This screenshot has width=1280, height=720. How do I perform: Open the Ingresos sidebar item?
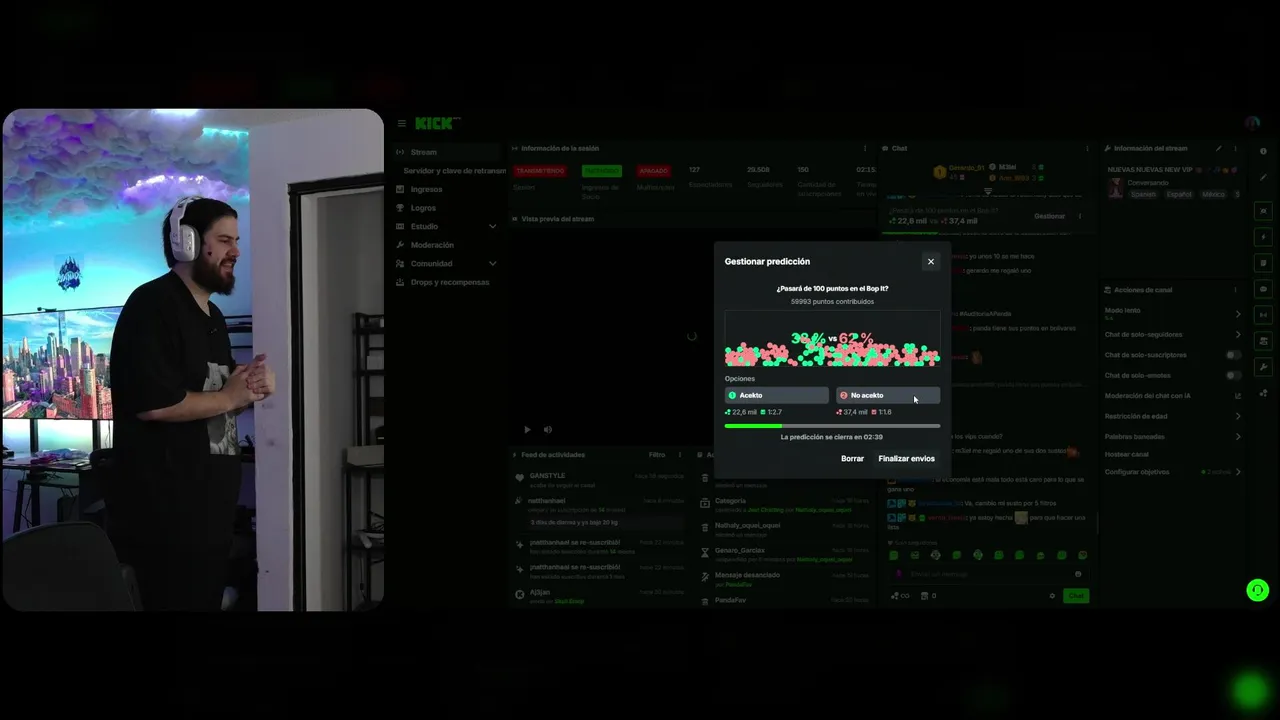click(x=446, y=189)
